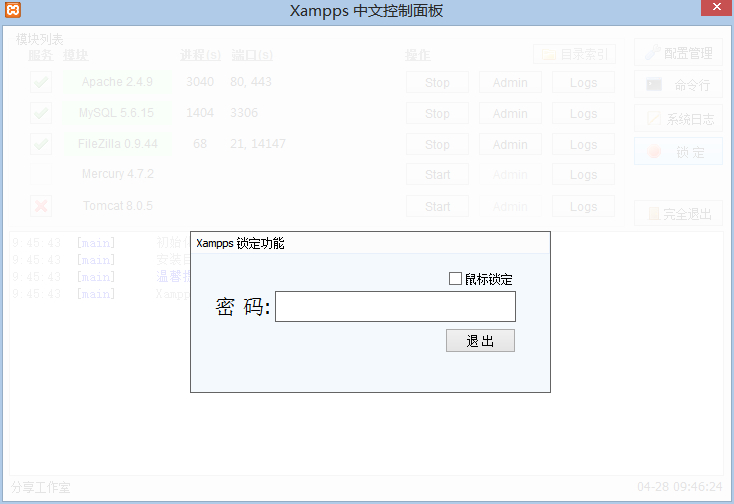Click the 操作 column header
Viewport: 734px width, 504px height.
click(418, 55)
